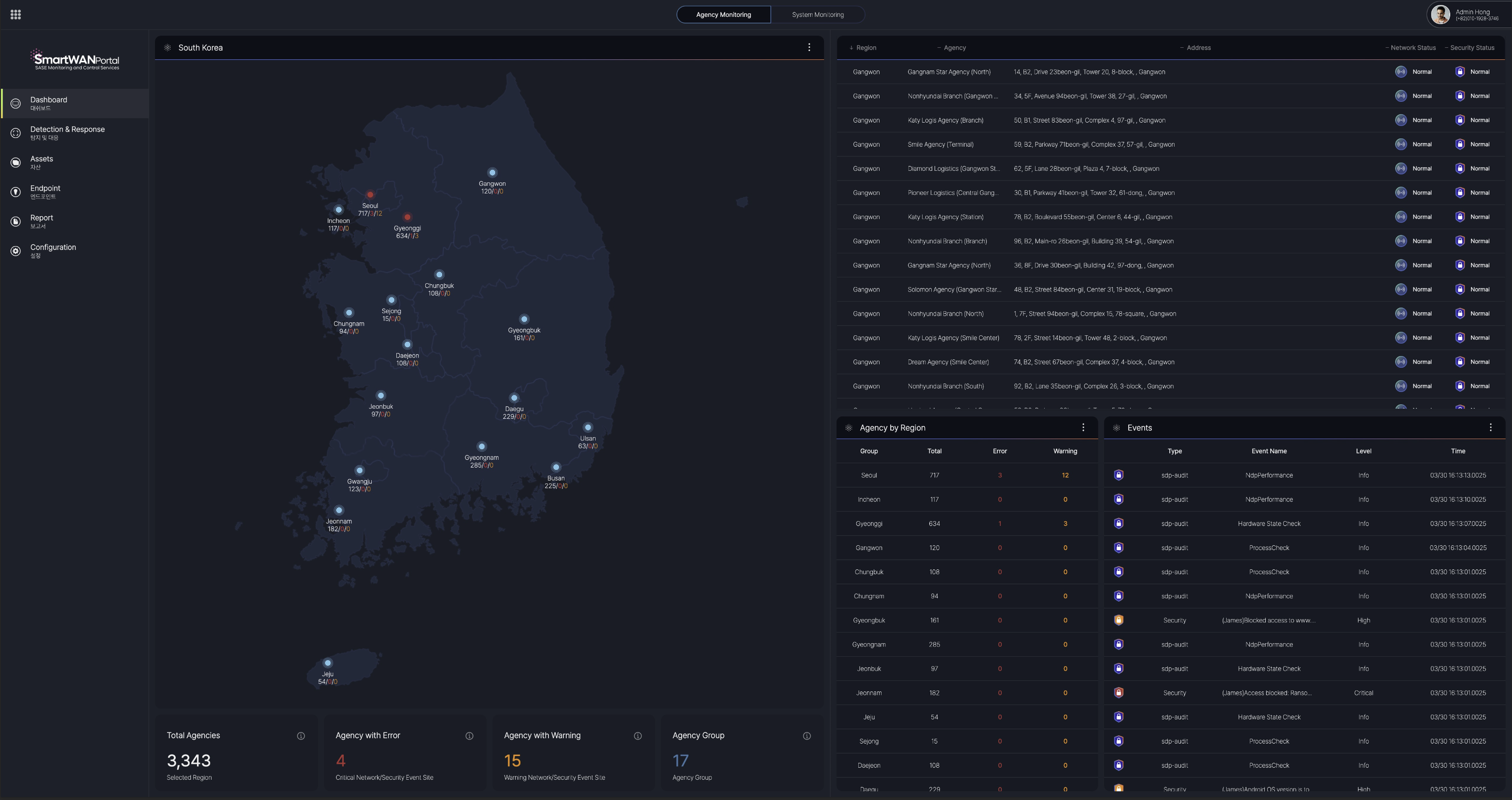Open Admin Hong profile avatar
Image resolution: width=1512 pixels, height=800 pixels.
1441,14
